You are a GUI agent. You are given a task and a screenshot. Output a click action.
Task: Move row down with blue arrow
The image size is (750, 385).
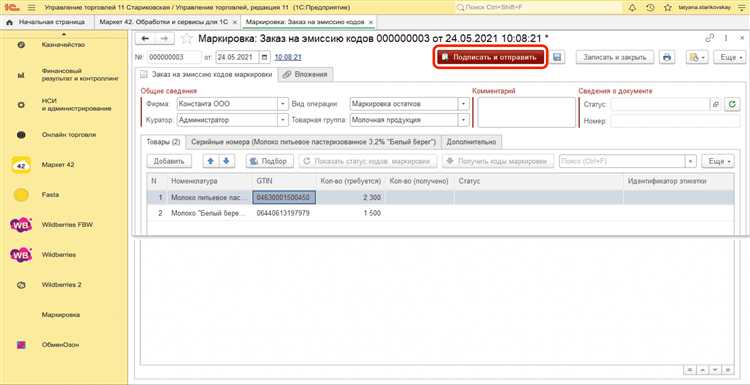[226, 161]
